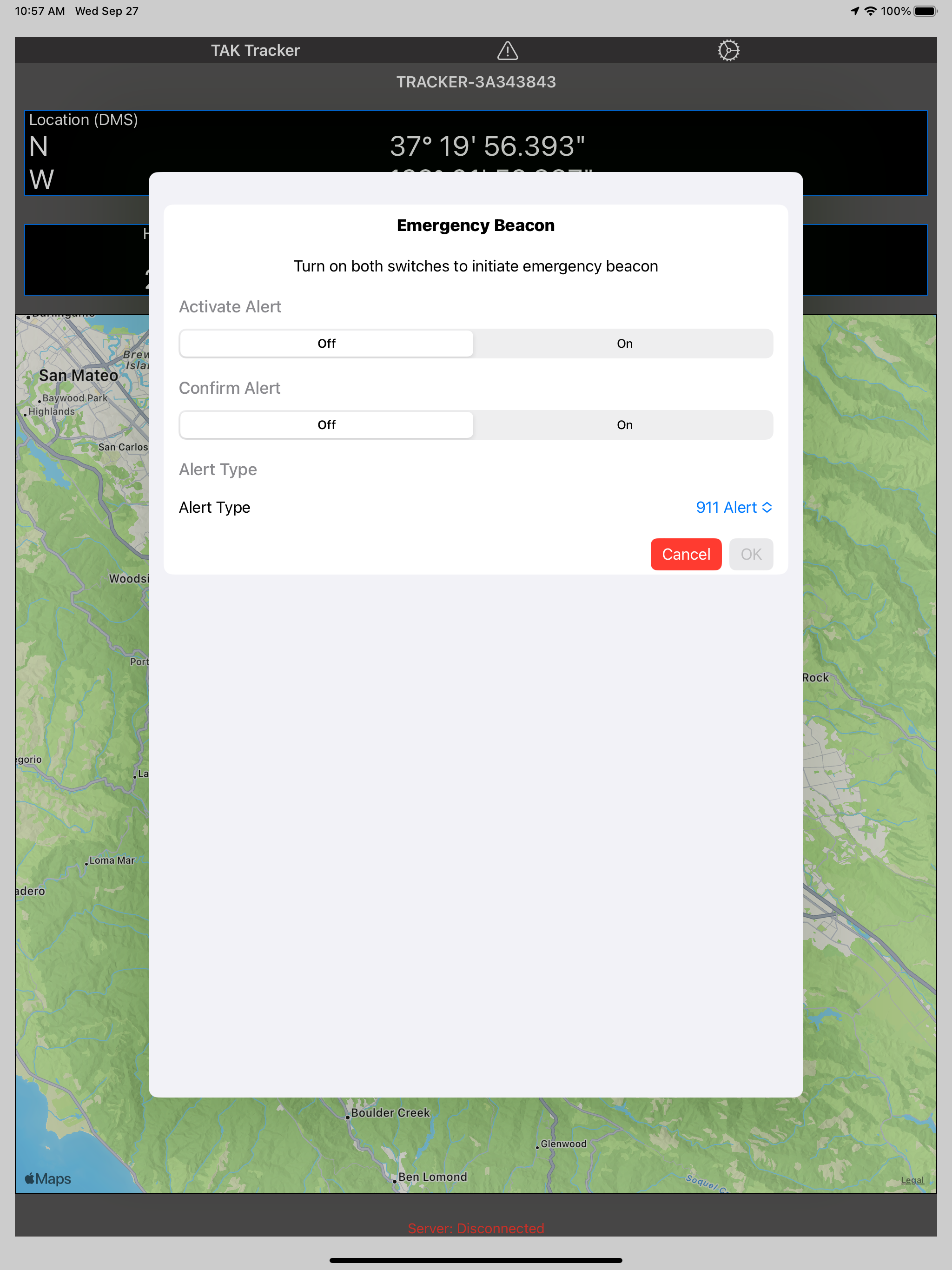
Task: Click the Baywood Park map label
Action: coord(75,398)
